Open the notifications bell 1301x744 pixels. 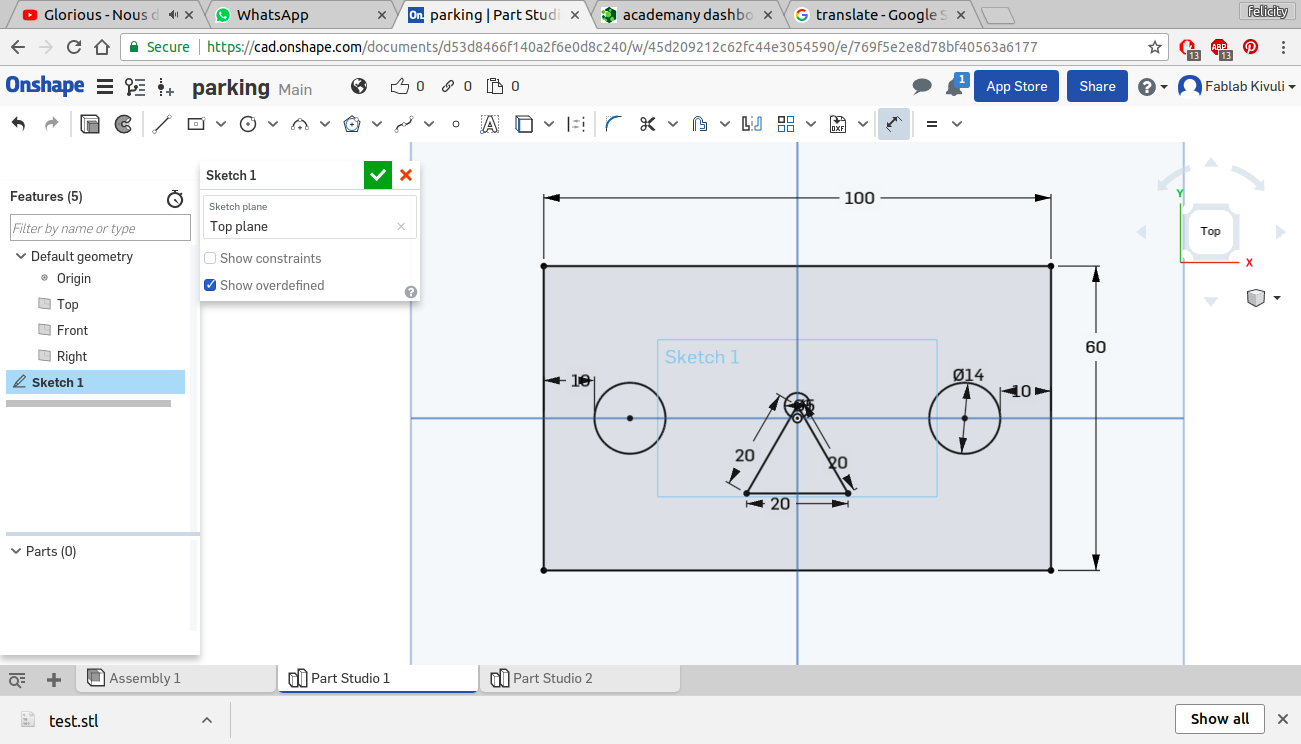coord(954,87)
